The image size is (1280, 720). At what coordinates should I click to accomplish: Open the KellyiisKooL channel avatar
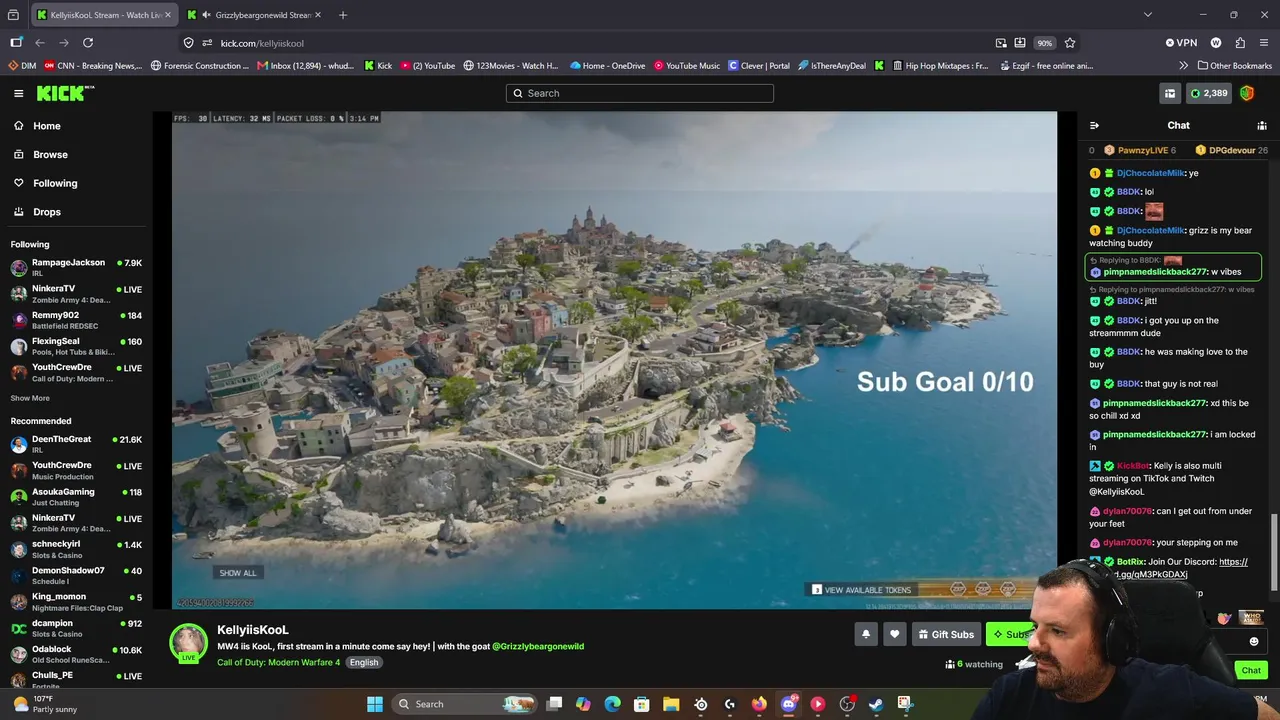(188, 643)
